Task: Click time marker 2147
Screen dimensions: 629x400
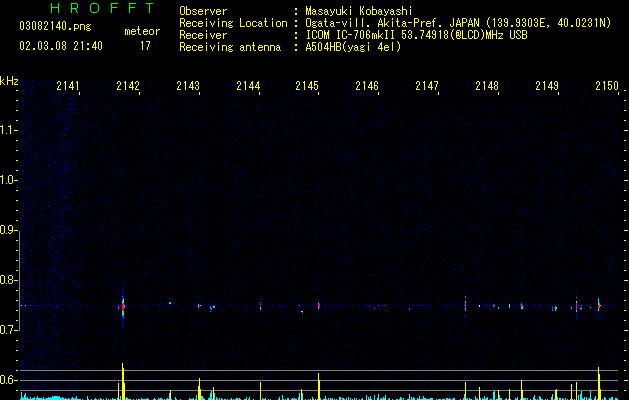Action: pyautogui.click(x=427, y=86)
